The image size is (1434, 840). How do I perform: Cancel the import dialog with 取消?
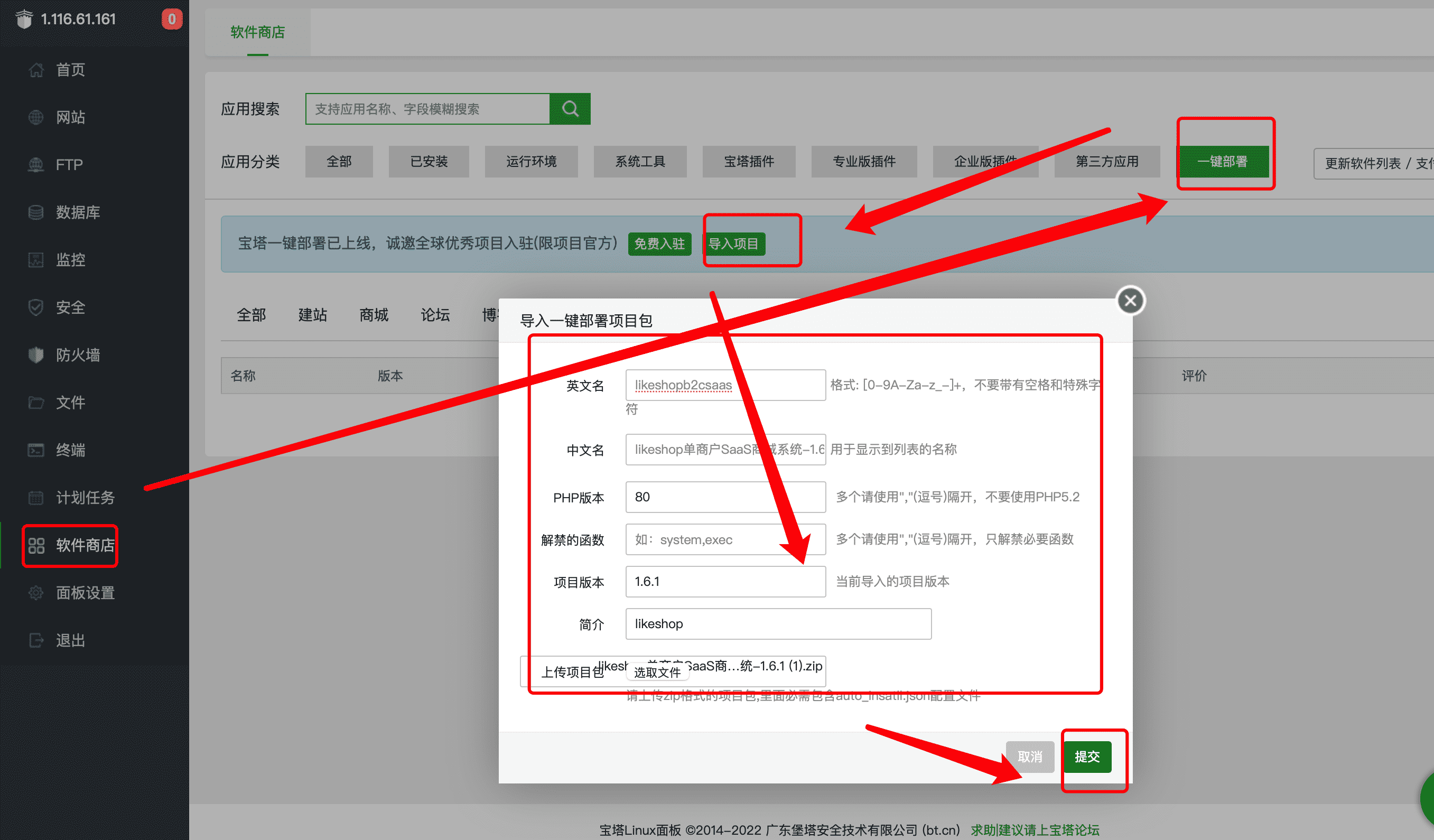pyautogui.click(x=1030, y=757)
